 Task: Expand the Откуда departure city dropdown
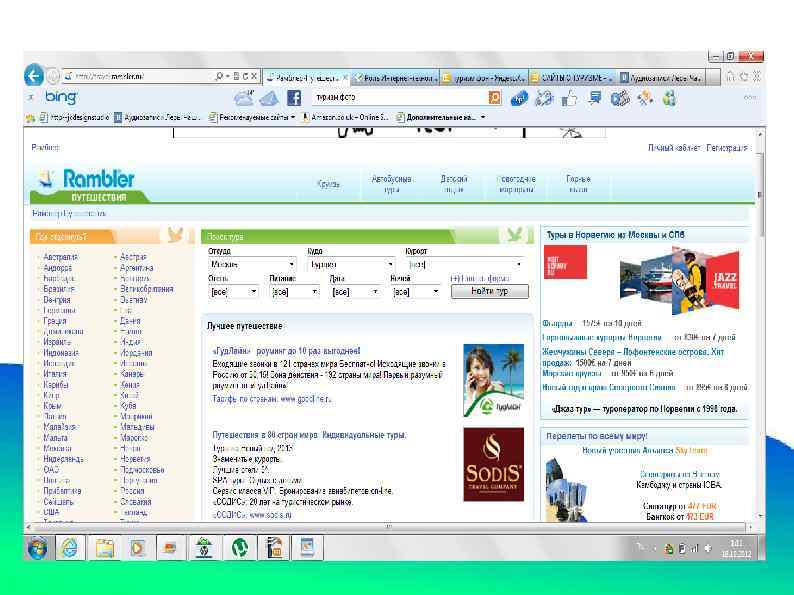(x=291, y=264)
